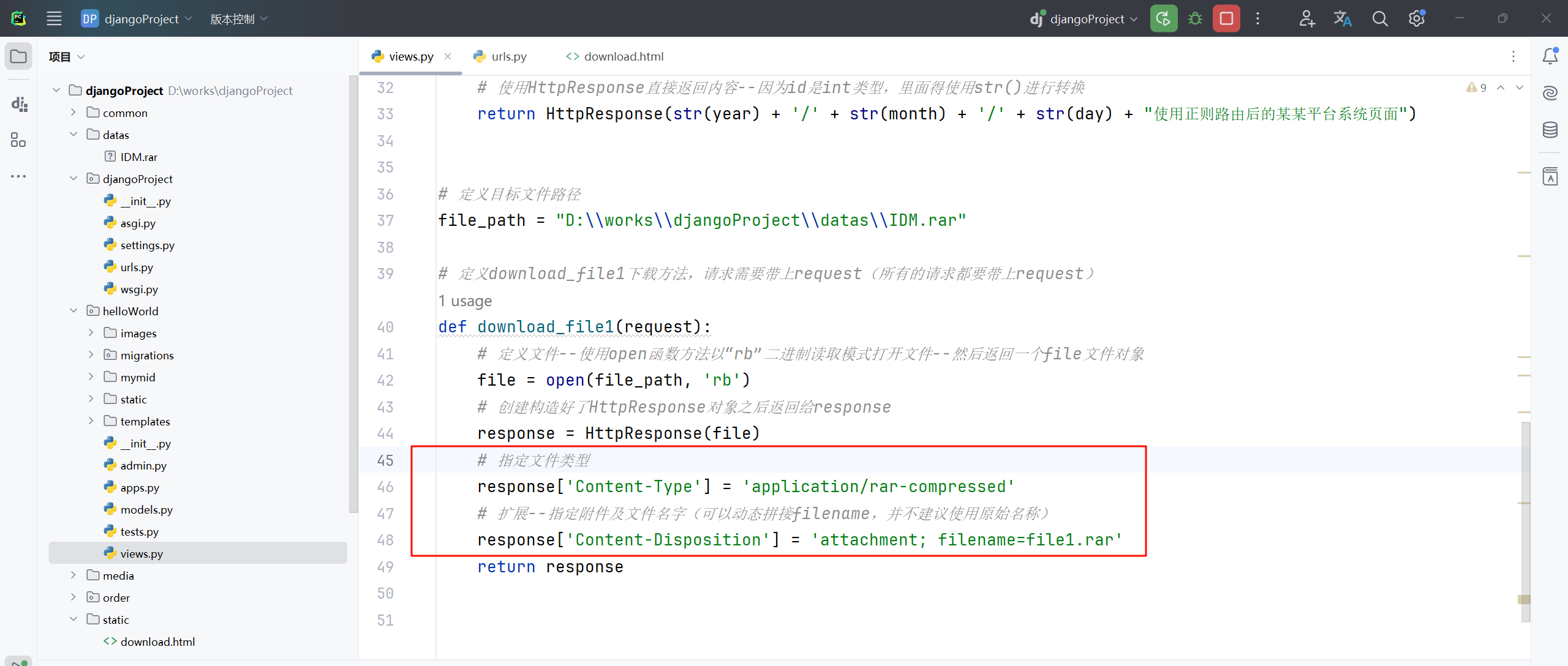
Task: Show the 9 warnings inspection widget
Action: (x=1476, y=88)
